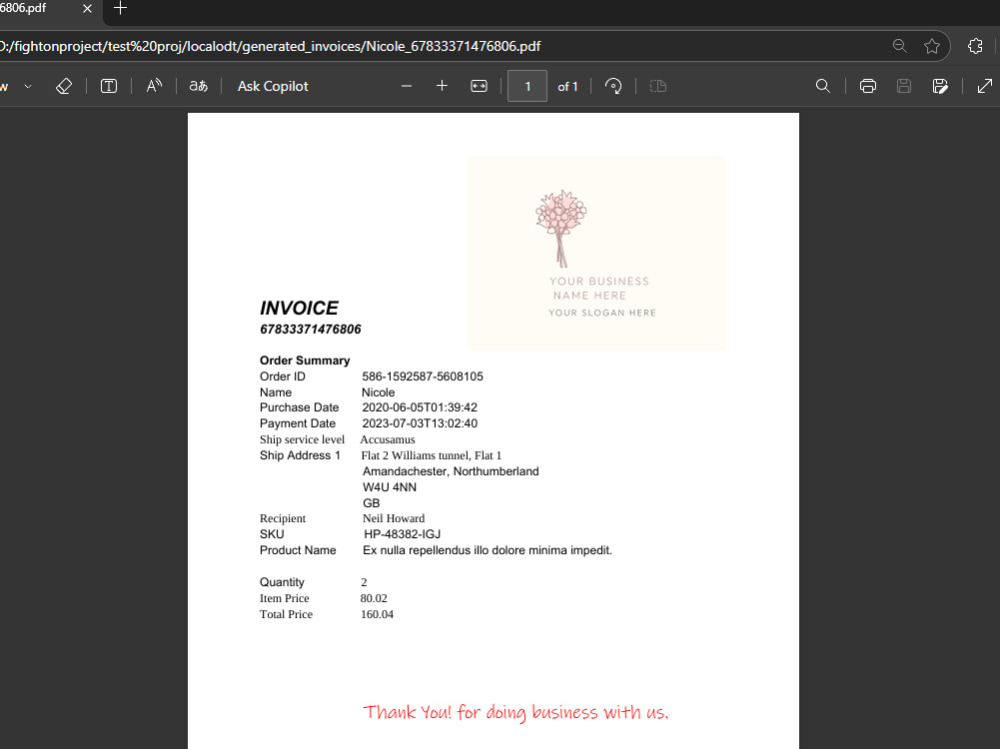Click Amandachester, Northumberland text

click(451, 471)
